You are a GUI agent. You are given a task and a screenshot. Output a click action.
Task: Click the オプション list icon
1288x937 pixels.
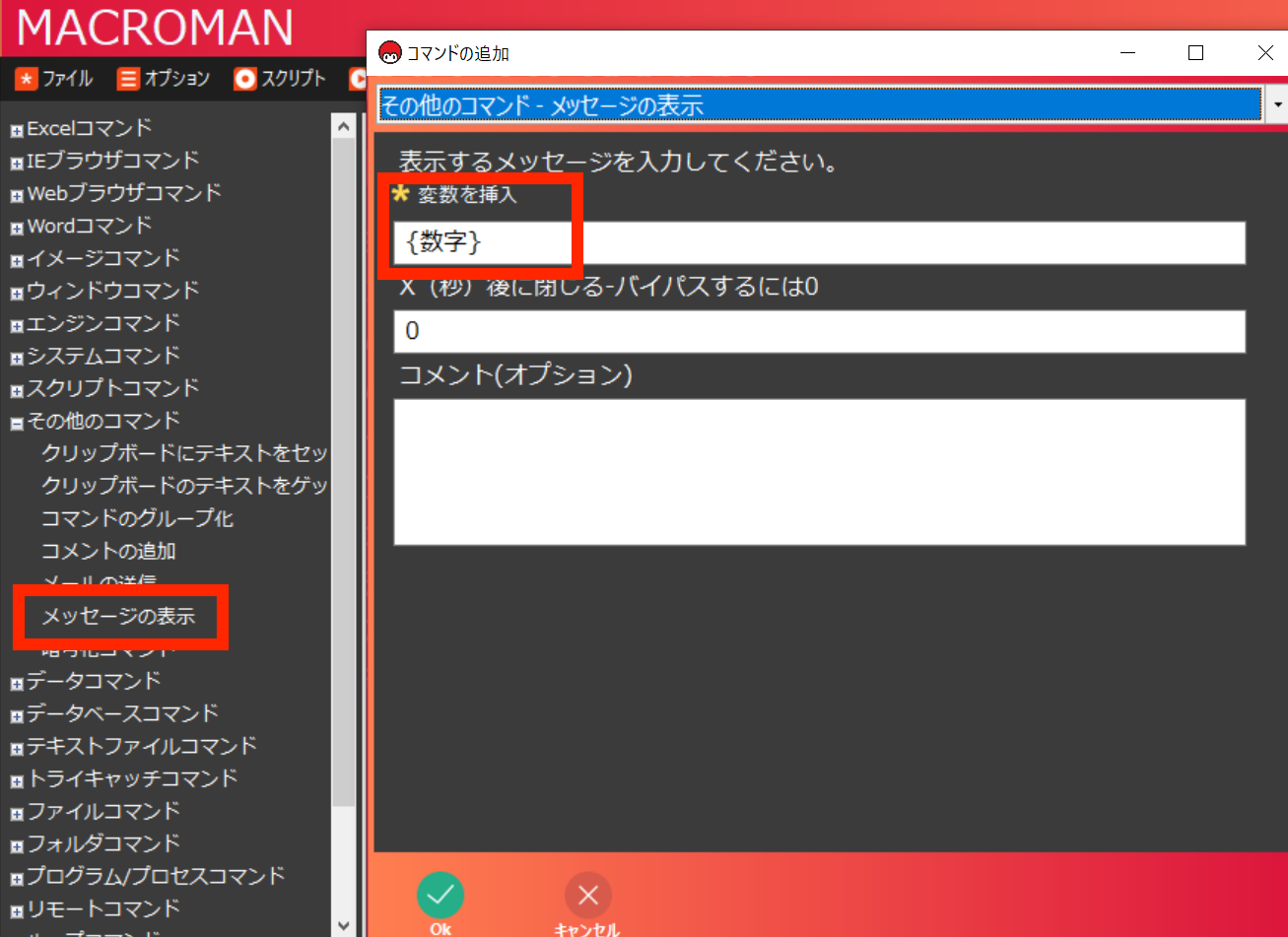coord(128,79)
